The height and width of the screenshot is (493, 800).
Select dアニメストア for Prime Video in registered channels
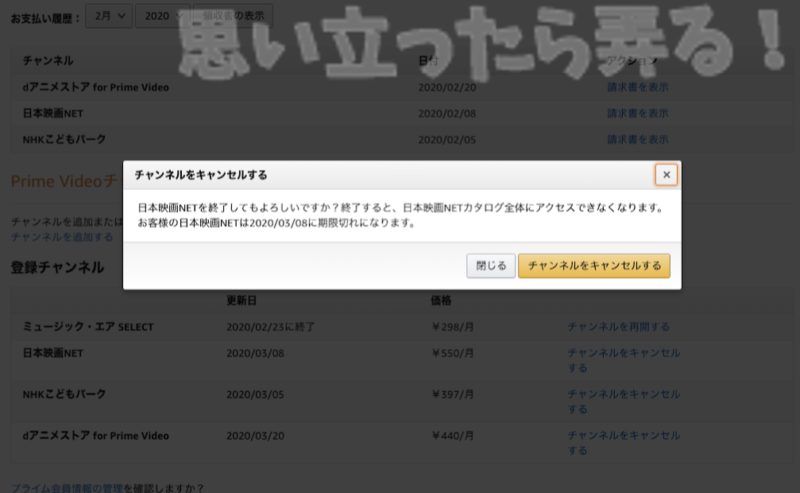pos(95,436)
